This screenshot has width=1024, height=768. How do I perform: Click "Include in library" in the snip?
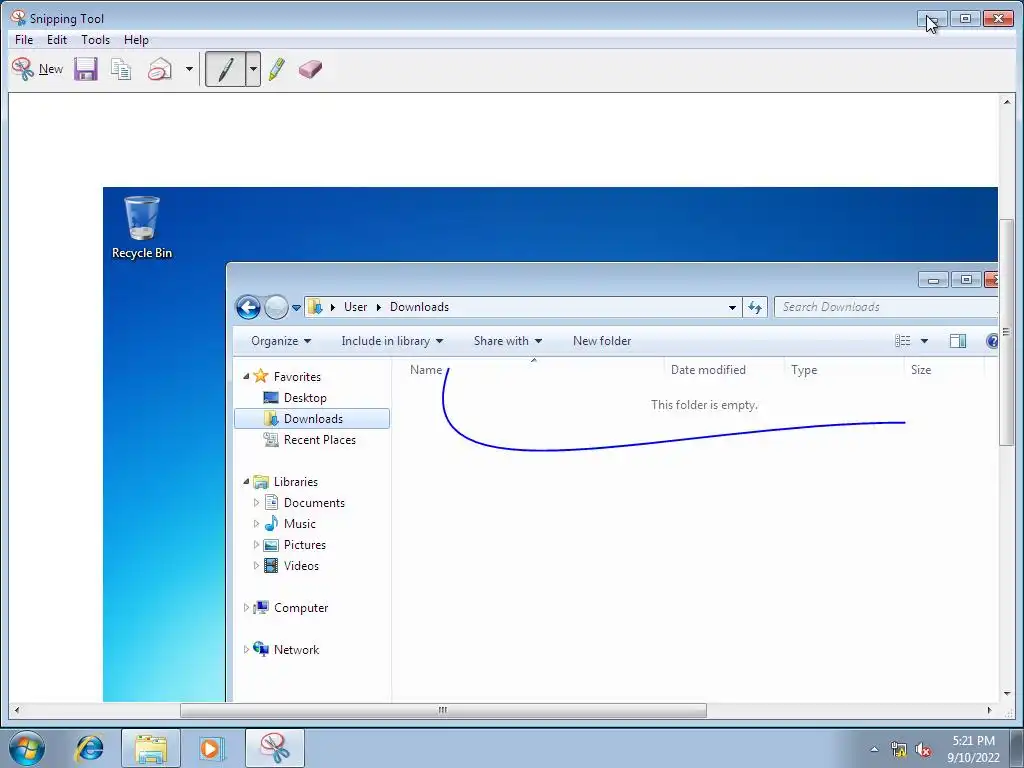(392, 341)
